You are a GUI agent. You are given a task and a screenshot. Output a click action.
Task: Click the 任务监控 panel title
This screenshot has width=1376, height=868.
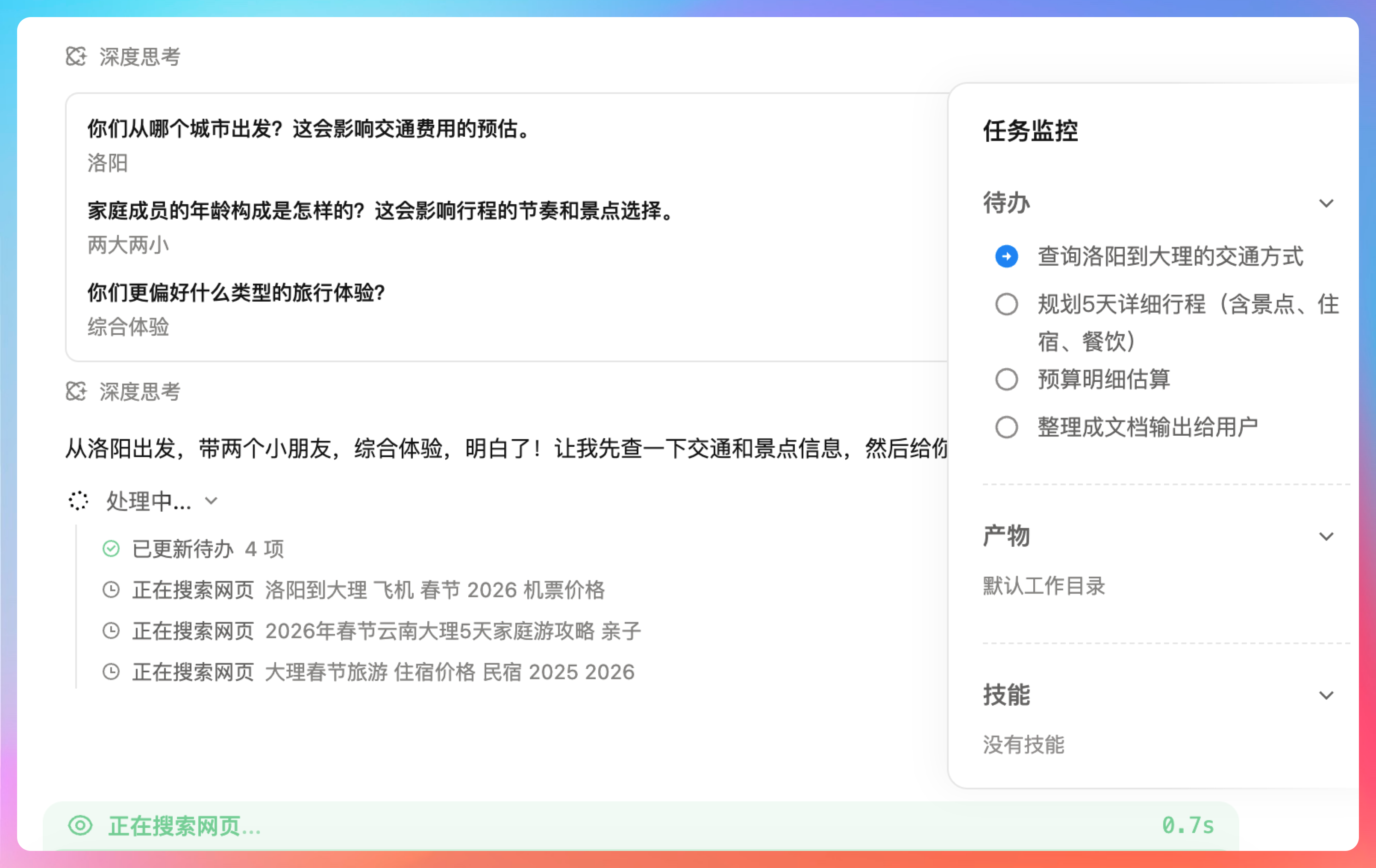coord(1030,131)
